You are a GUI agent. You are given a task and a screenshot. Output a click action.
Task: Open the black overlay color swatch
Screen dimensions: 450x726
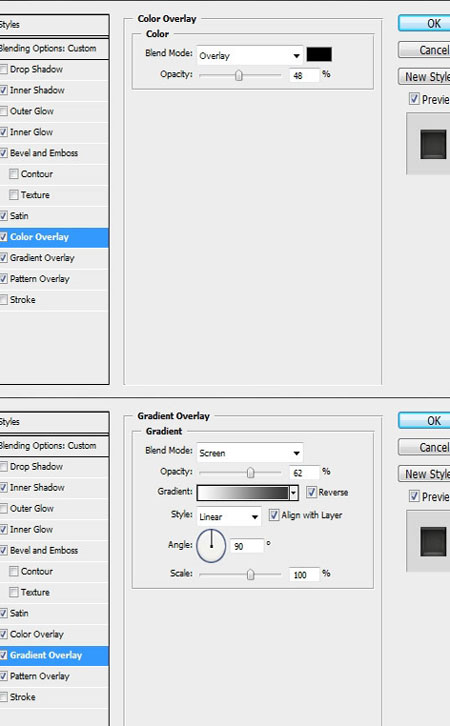point(319,54)
